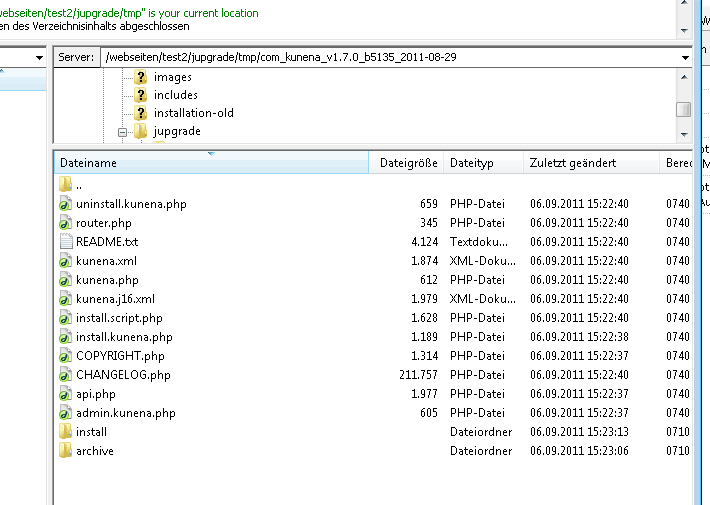Click the kunena.j16.xml file icon

click(65, 299)
